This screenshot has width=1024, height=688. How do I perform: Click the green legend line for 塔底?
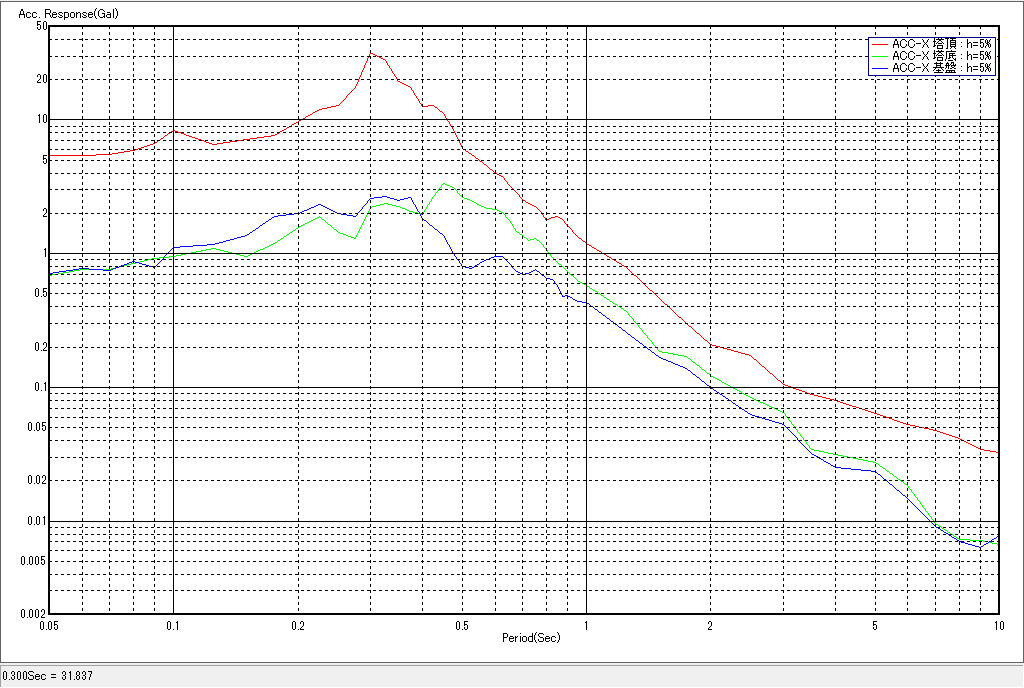[x=880, y=56]
